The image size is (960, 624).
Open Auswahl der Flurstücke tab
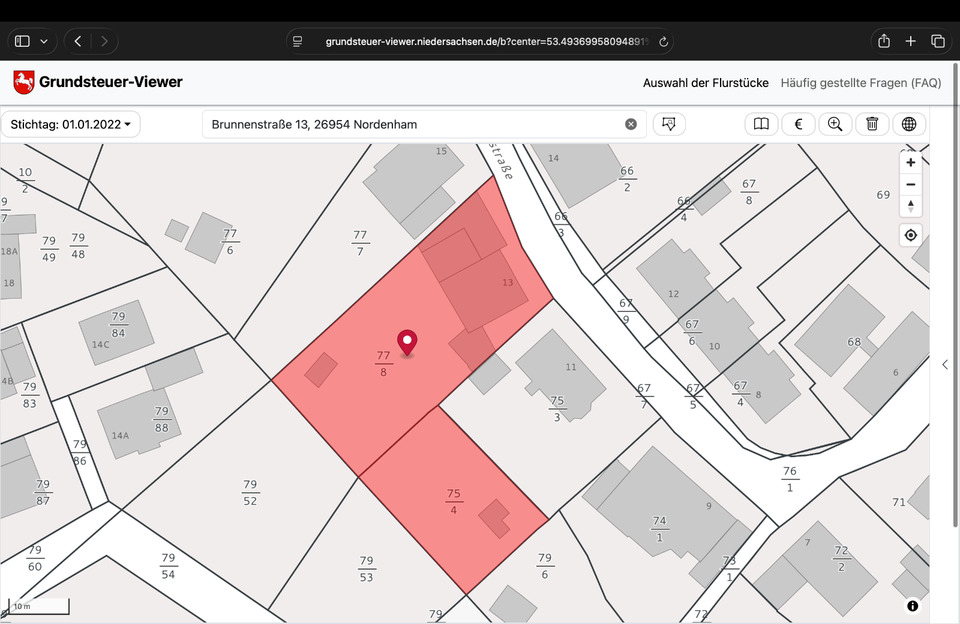coord(704,83)
